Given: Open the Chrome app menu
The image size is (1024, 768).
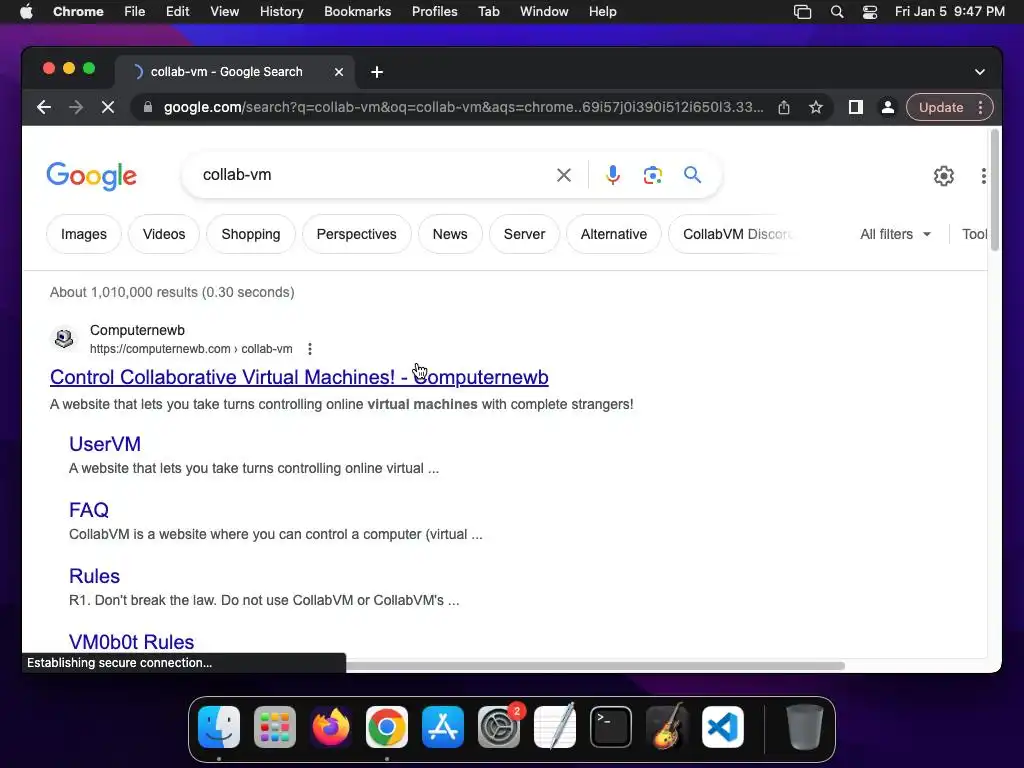Looking at the screenshot, I should 78,11.
